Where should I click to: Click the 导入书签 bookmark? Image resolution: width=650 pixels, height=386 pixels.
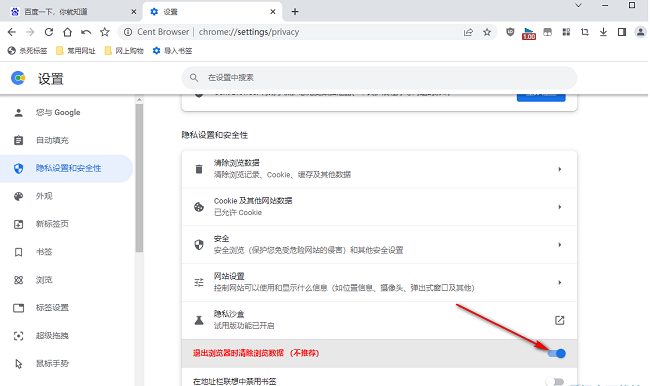(x=172, y=51)
